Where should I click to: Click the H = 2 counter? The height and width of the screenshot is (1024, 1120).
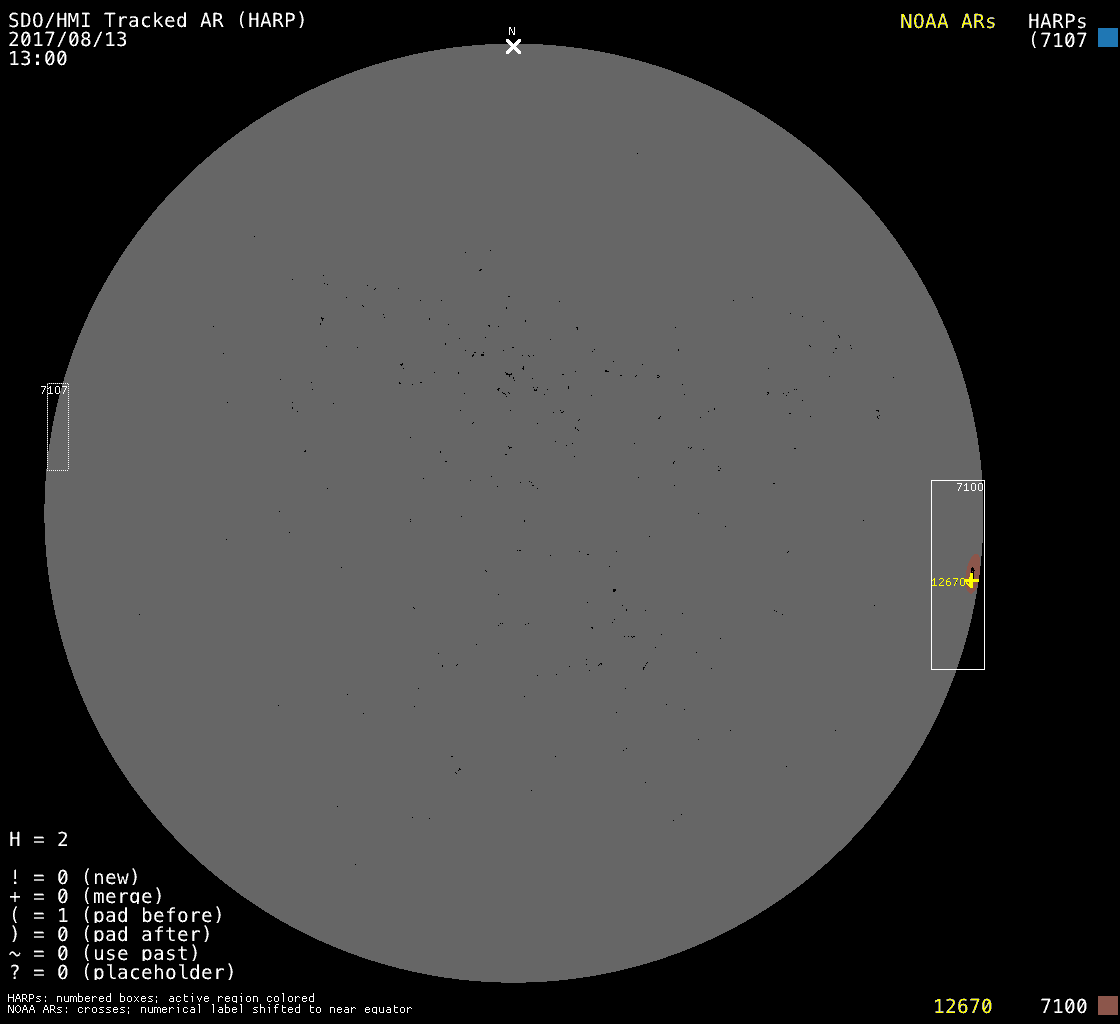pos(38,839)
